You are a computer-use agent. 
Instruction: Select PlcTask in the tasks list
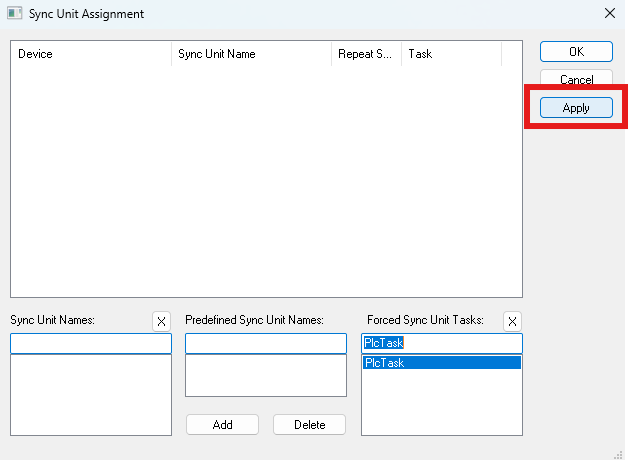point(442,363)
